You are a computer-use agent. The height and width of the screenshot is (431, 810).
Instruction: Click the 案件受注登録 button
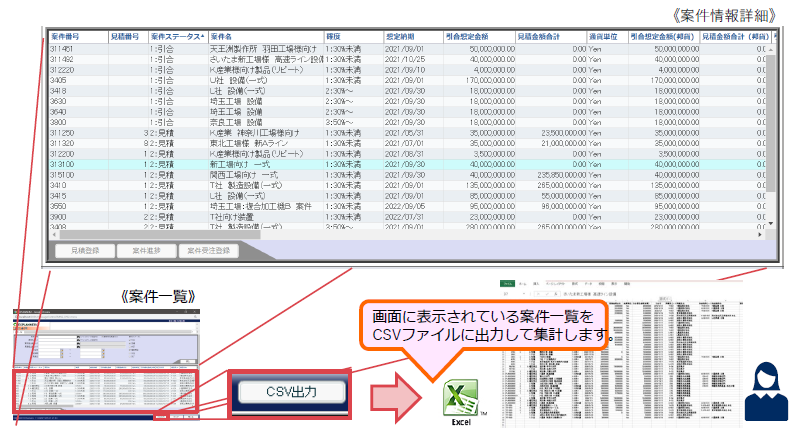[x=208, y=251]
